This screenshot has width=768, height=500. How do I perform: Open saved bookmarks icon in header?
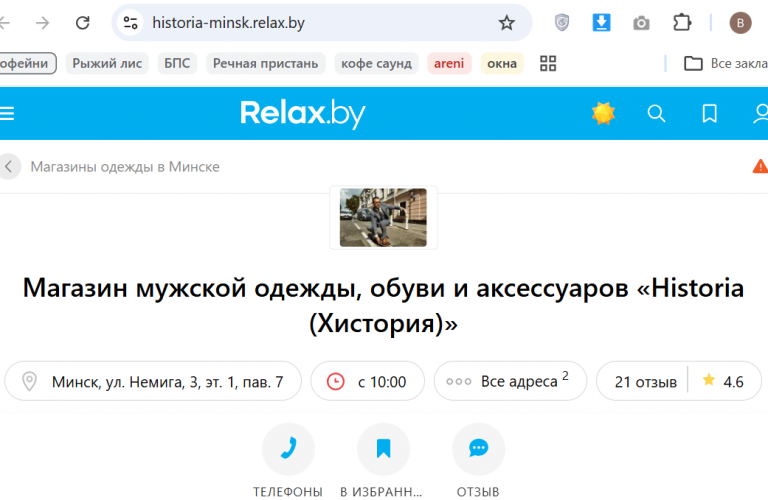click(x=709, y=114)
